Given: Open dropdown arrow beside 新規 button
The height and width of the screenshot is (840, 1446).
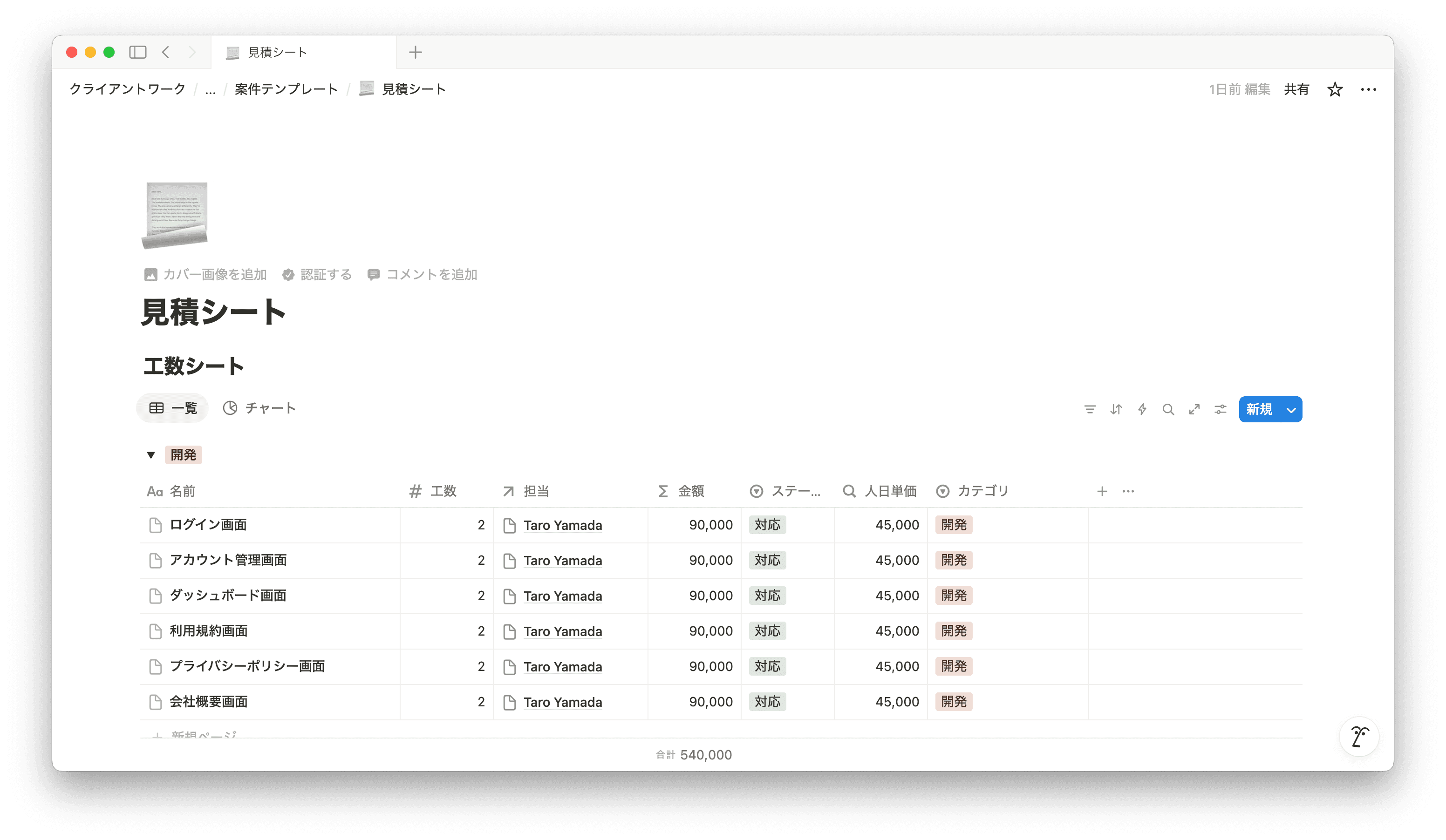Looking at the screenshot, I should (1291, 409).
